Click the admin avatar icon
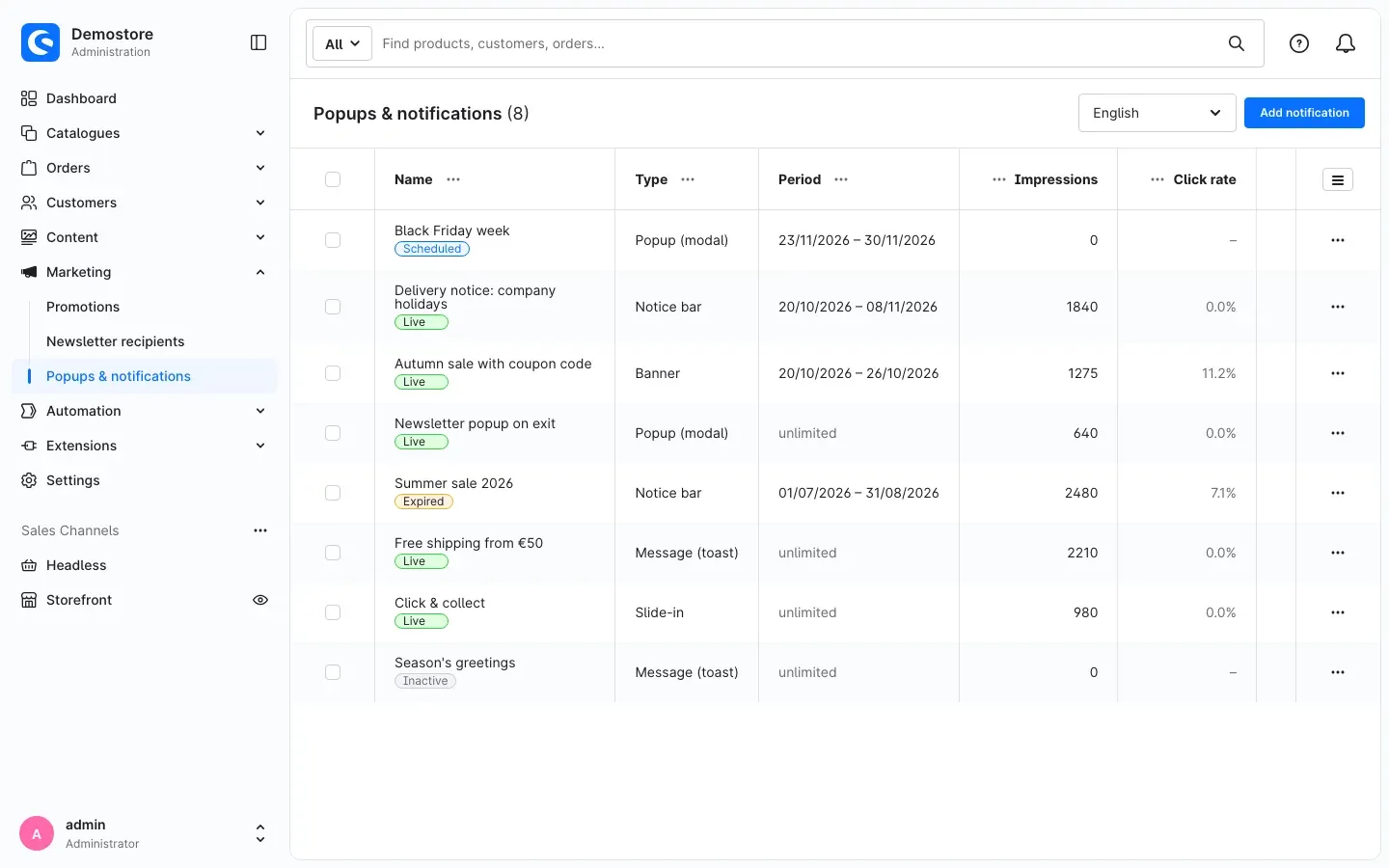Screen dimensions: 1389x868 click(x=37, y=833)
